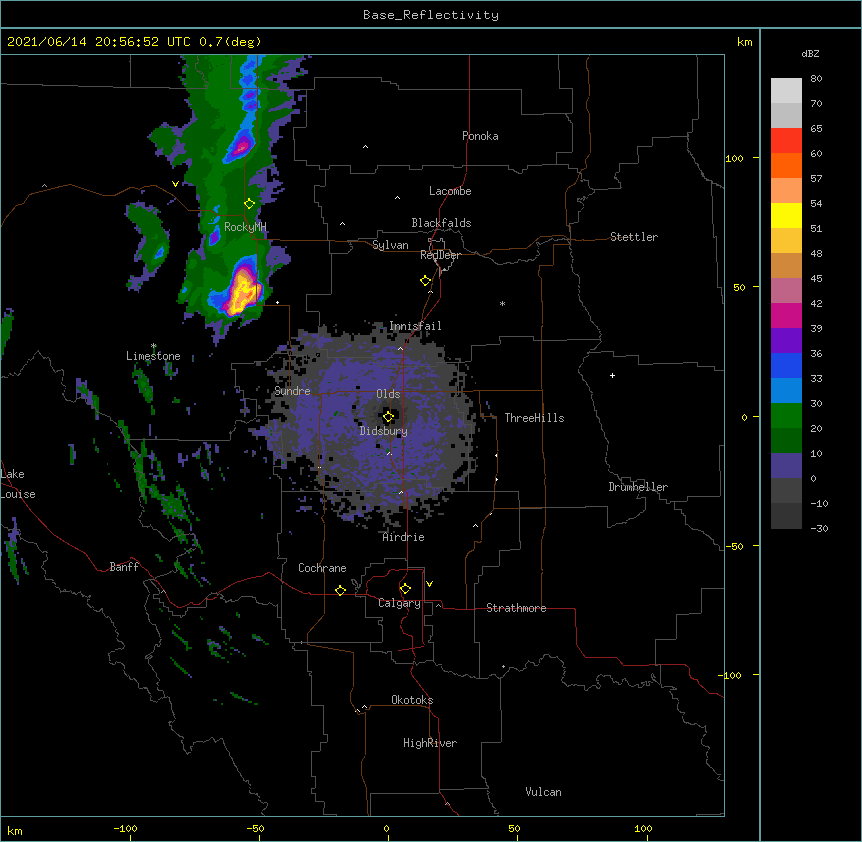The image size is (862, 842).
Task: Click the magenta 42 dBZ legend swatch
Action: [x=786, y=315]
